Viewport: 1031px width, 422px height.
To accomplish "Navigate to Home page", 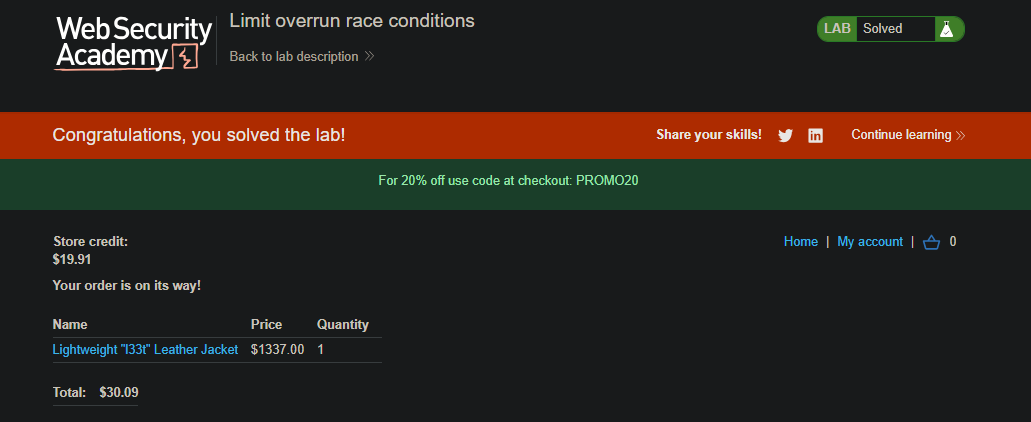I will coord(801,242).
